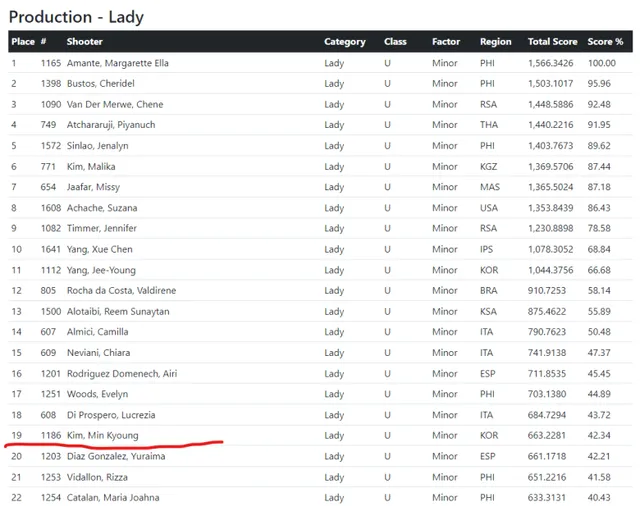Click the Class column header
The image size is (640, 506).
[x=395, y=42]
